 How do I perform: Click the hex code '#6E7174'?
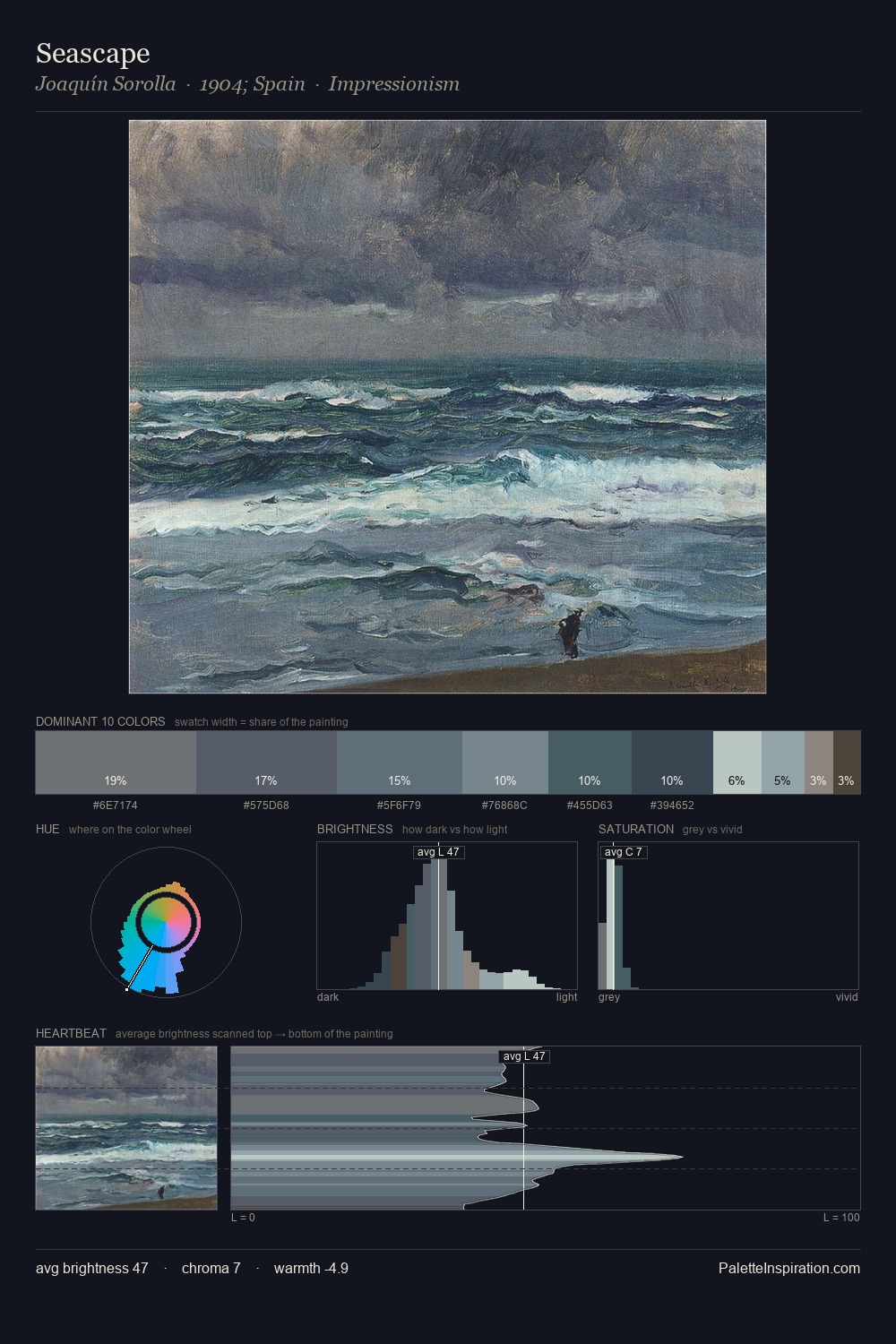[x=116, y=805]
